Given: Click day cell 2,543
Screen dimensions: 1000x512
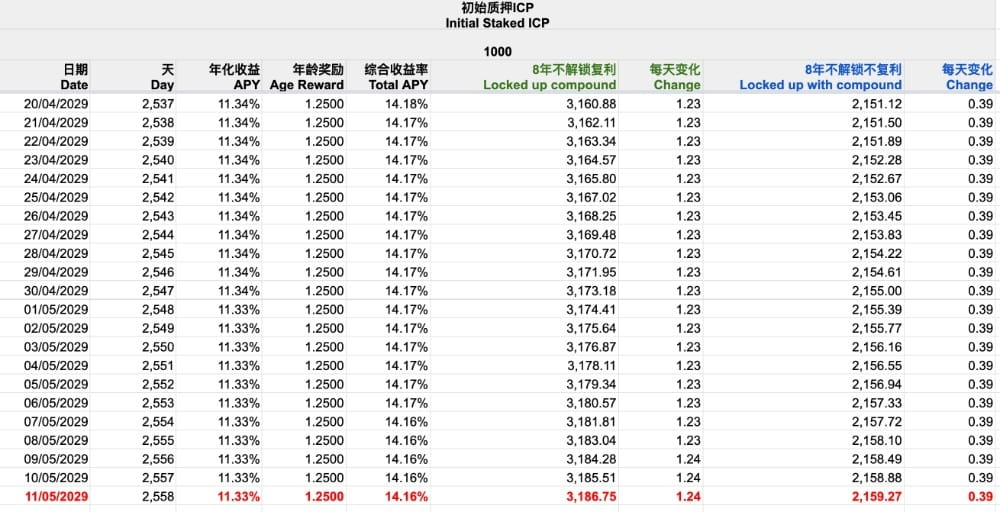Looking at the screenshot, I should click(158, 216).
